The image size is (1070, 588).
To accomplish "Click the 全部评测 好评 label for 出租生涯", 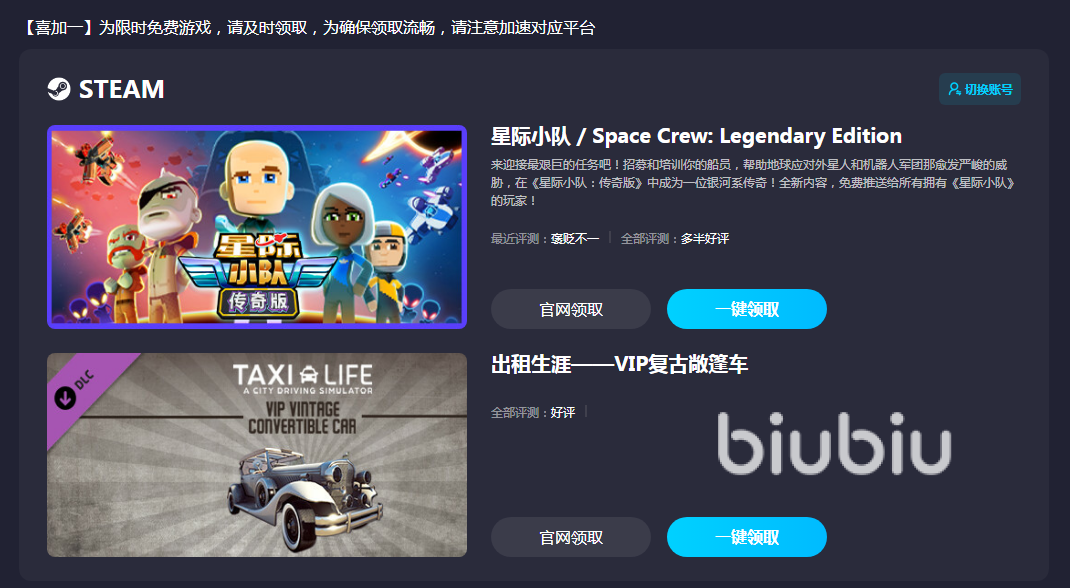I will tap(533, 412).
